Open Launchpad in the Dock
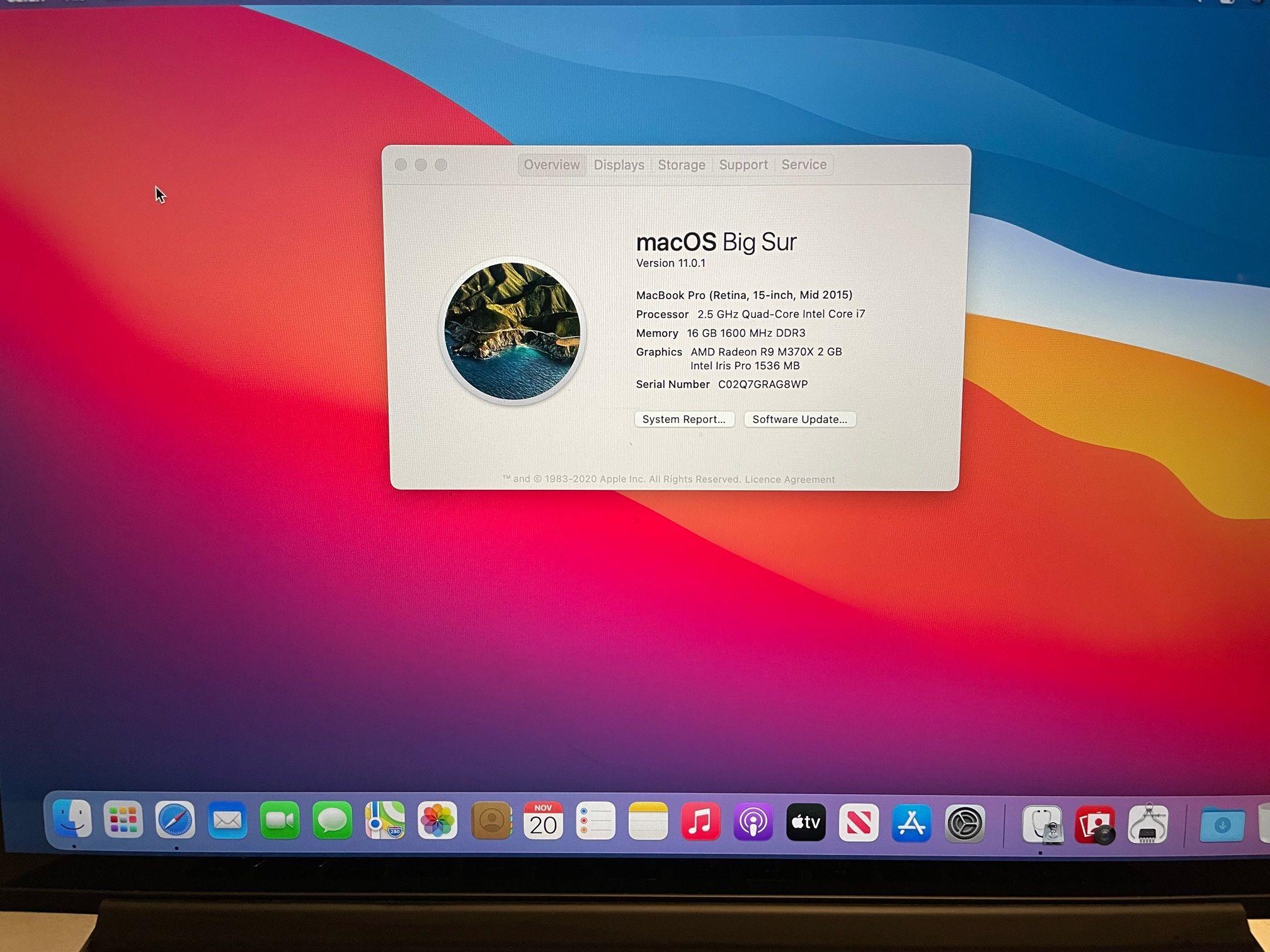This screenshot has height=952, width=1270. coord(123,819)
